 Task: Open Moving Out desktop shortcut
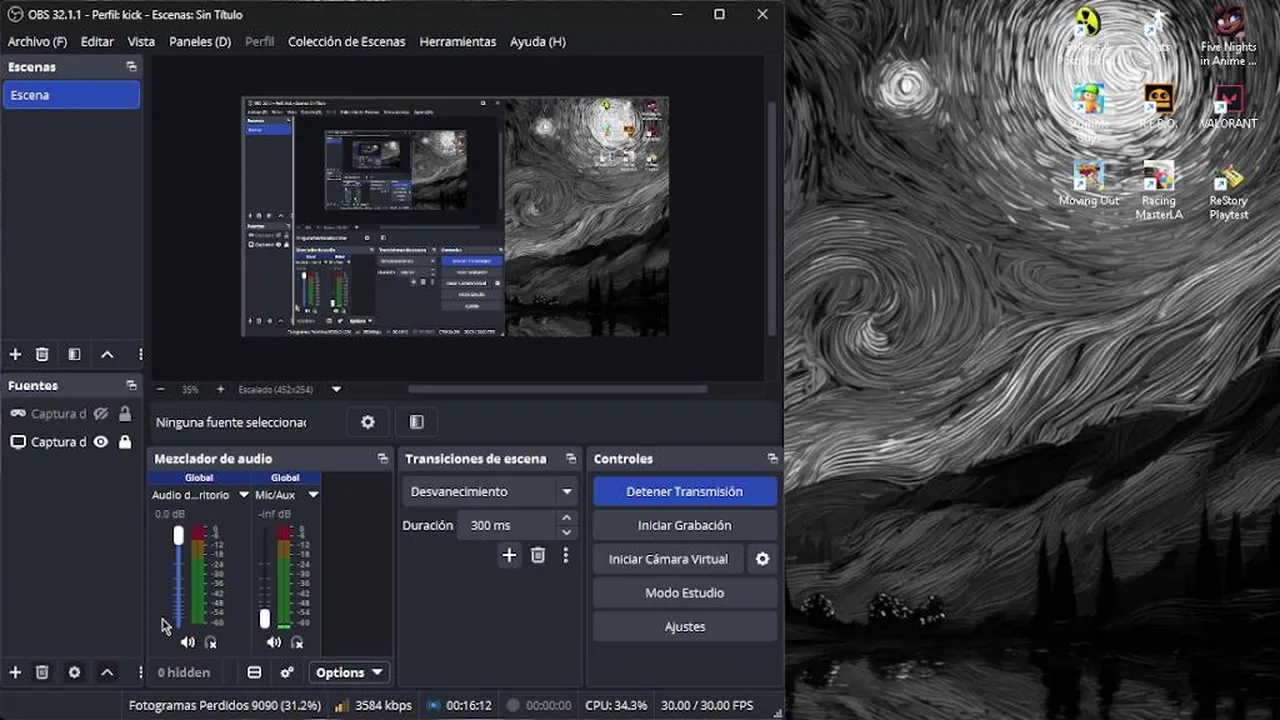point(1089,184)
